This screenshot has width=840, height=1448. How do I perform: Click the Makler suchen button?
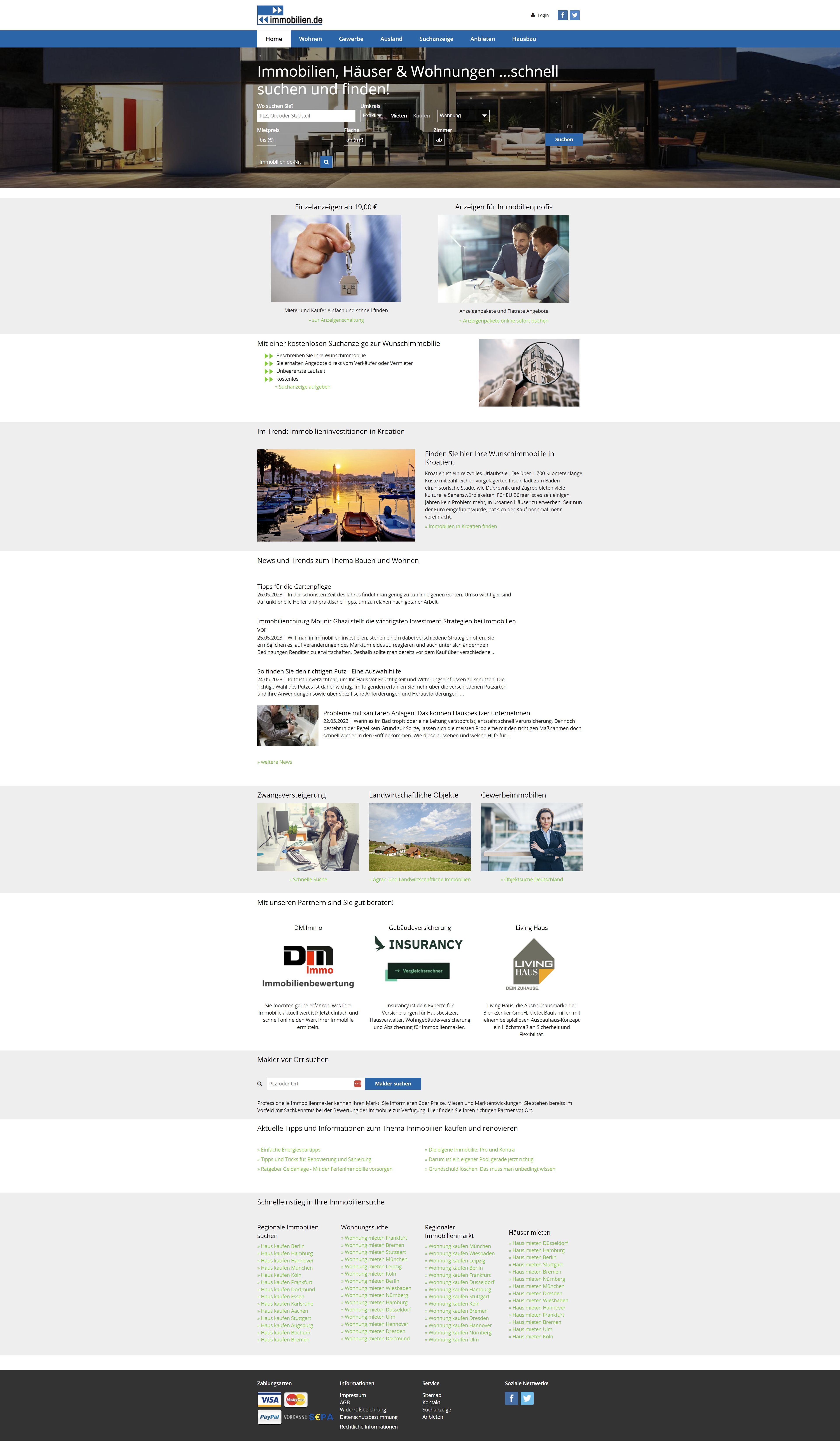coord(393,1084)
